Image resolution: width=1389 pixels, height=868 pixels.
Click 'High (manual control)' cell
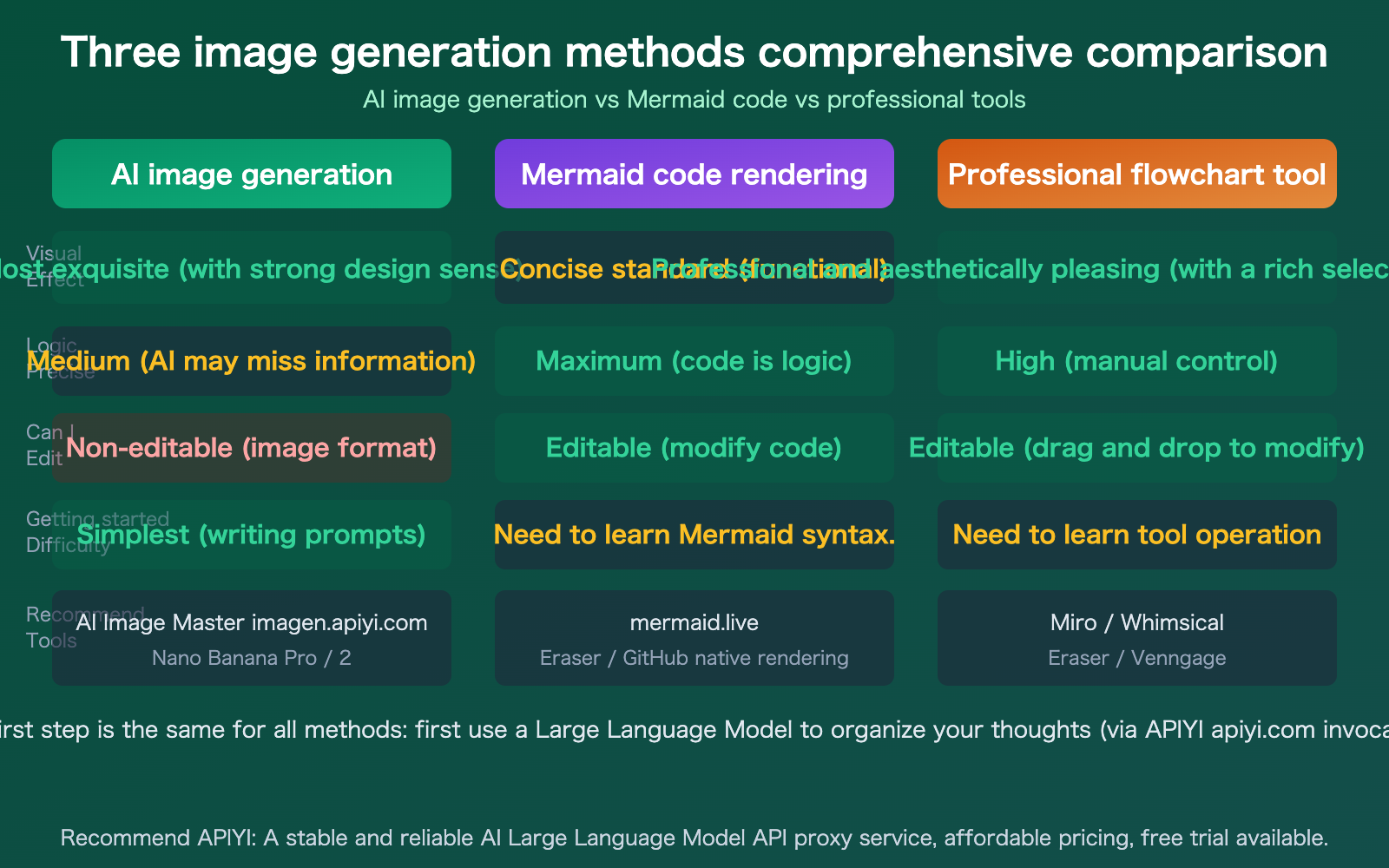[x=1136, y=361]
